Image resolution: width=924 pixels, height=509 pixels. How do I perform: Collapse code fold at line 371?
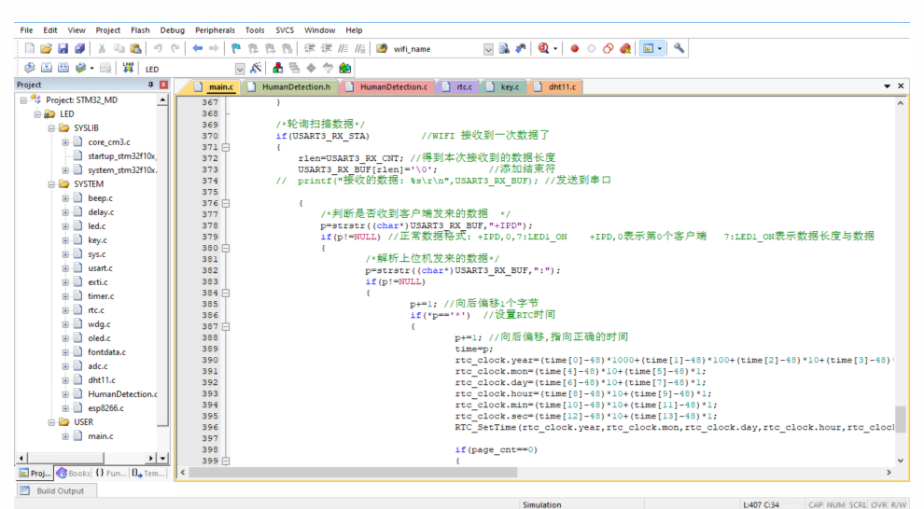pyautogui.click(x=226, y=147)
